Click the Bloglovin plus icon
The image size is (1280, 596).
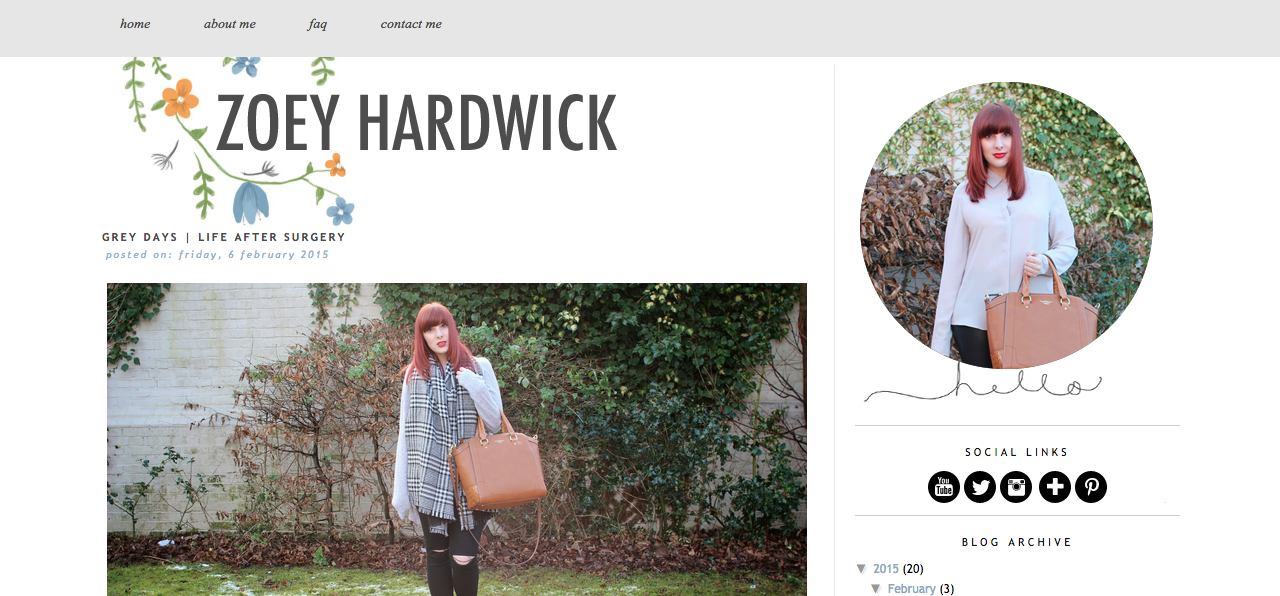pos(1055,487)
